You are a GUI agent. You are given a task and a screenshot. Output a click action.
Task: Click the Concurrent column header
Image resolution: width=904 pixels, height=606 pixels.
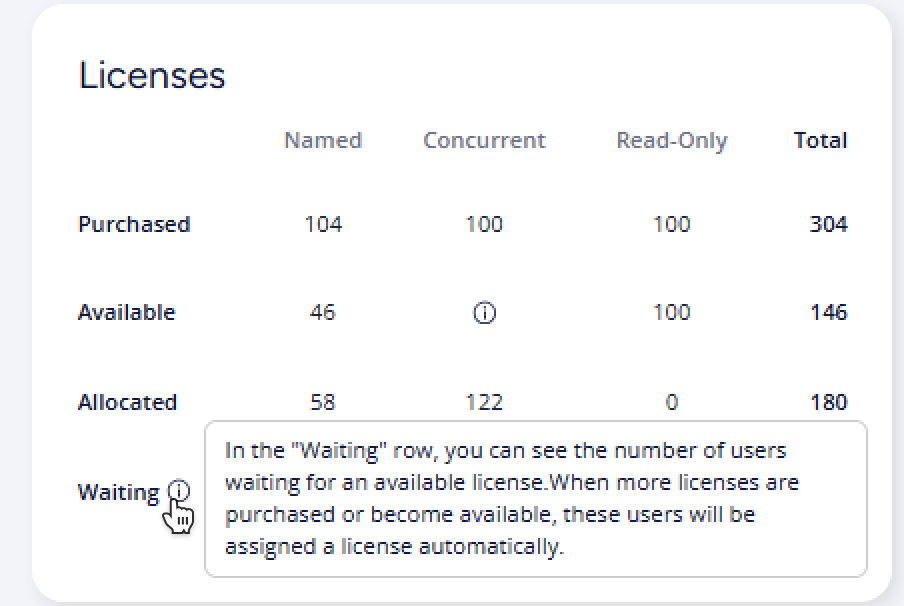point(484,141)
